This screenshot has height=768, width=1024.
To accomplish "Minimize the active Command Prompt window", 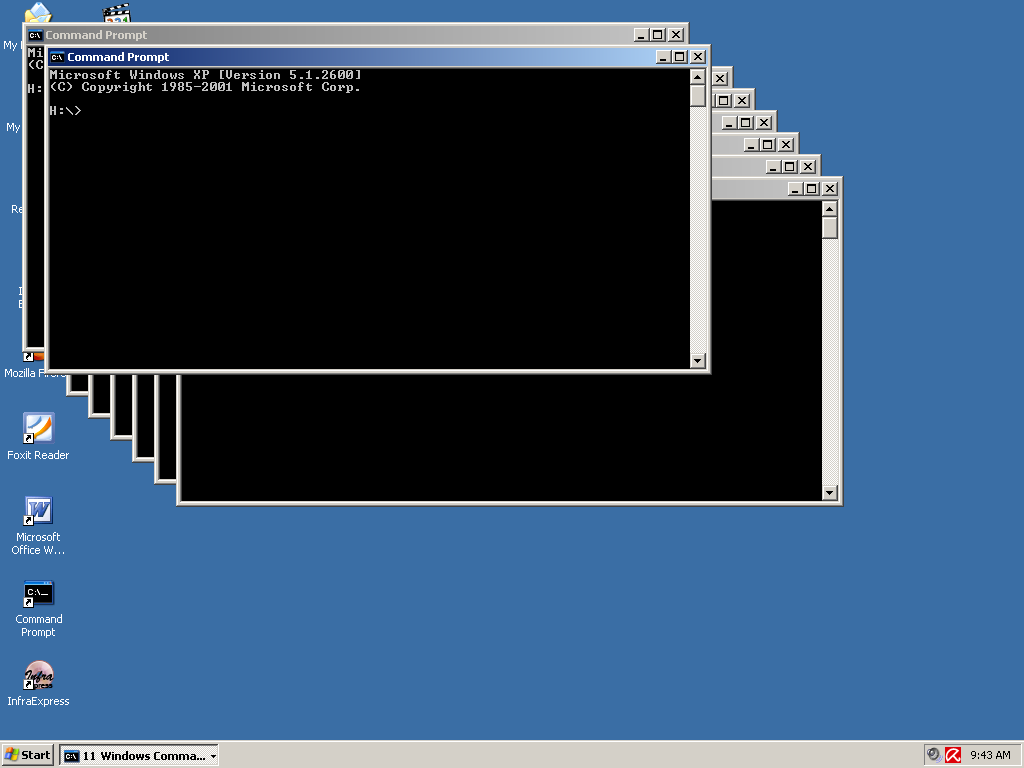I will (x=663, y=57).
